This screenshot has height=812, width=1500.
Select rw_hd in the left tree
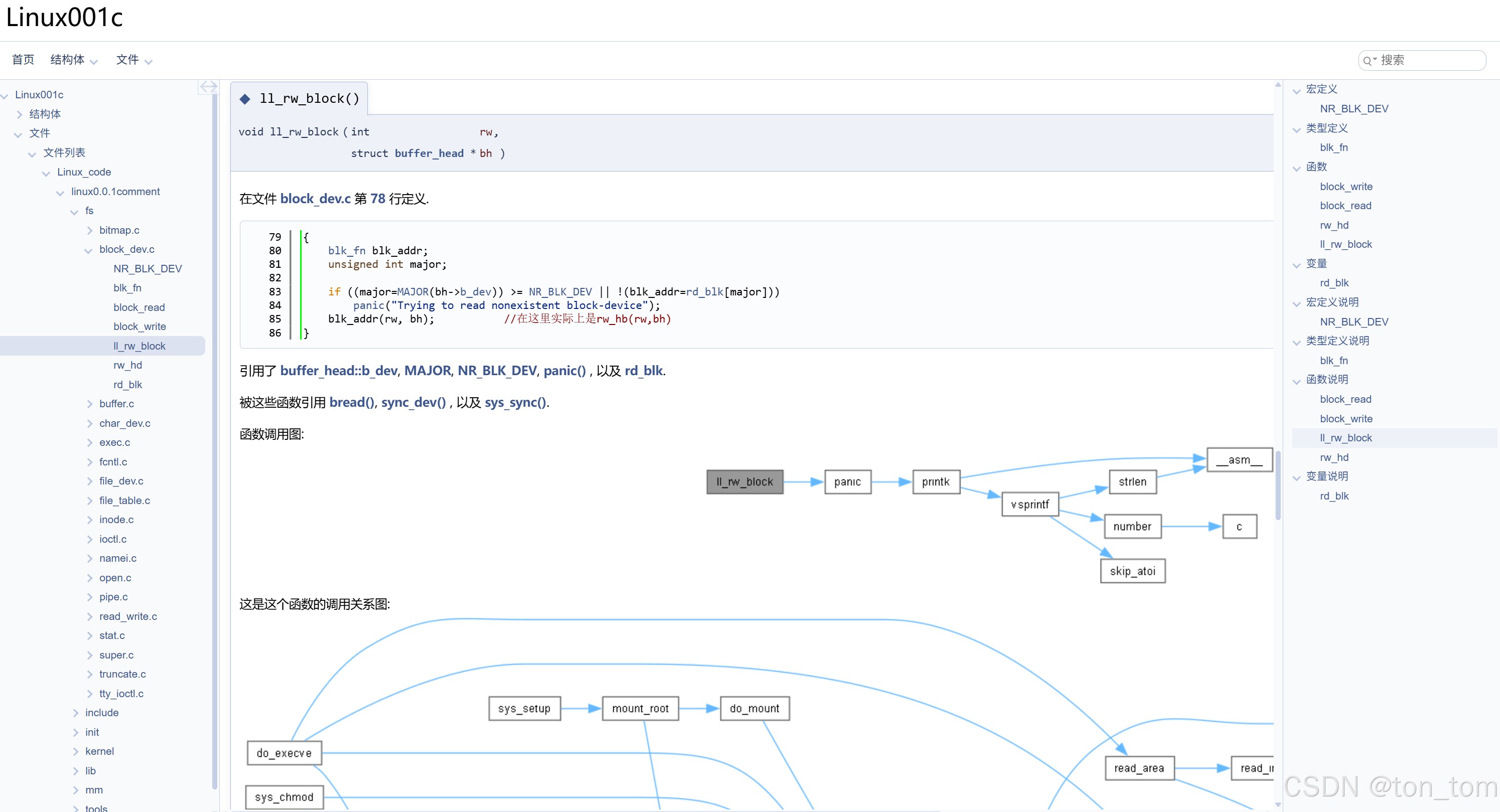point(127,365)
